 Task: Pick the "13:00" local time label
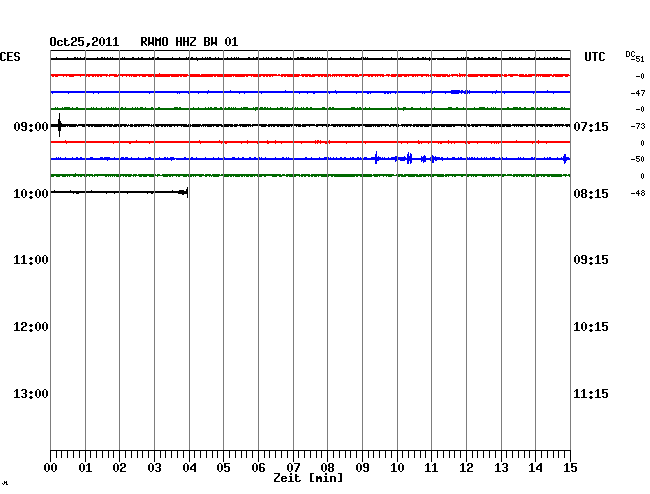click(x=31, y=394)
